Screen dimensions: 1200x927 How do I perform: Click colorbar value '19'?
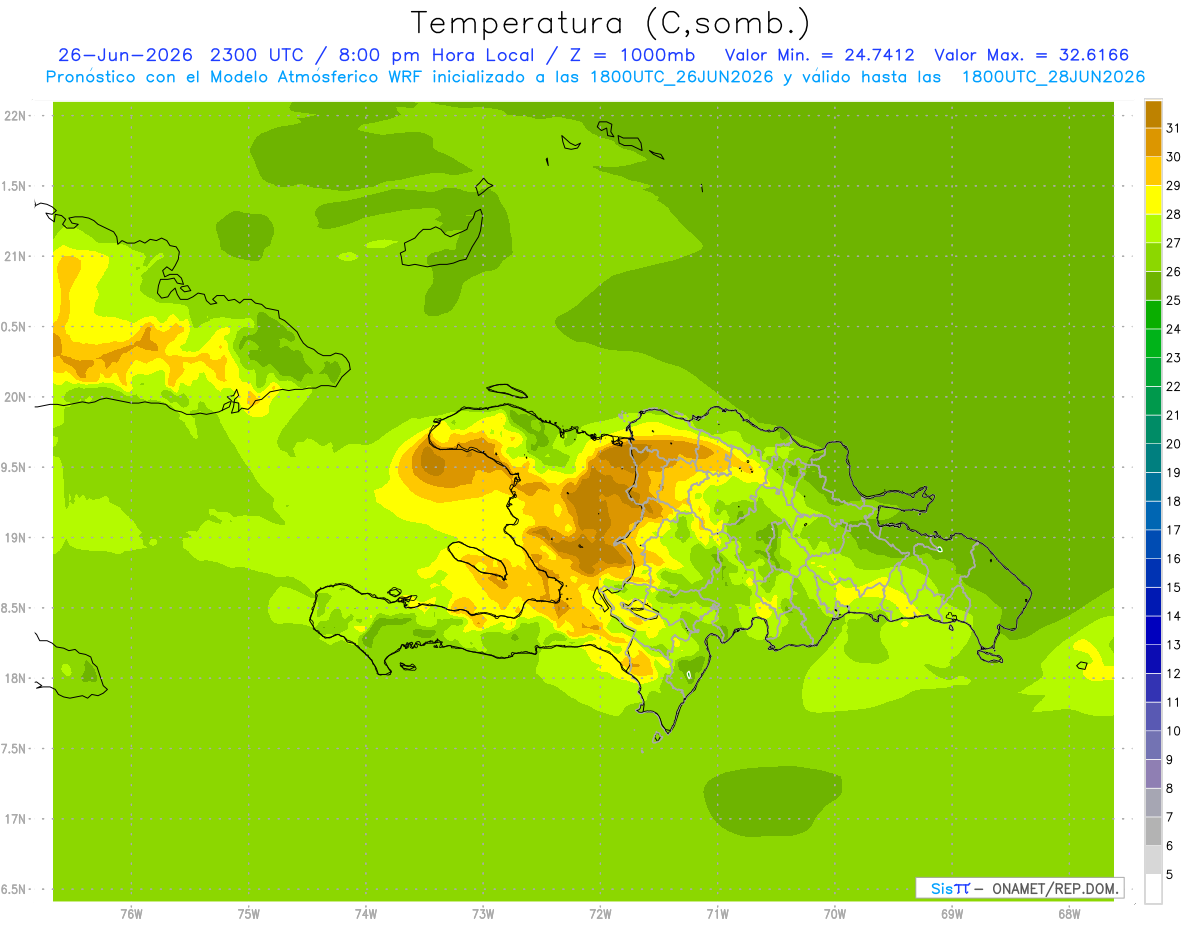[x=1174, y=472]
